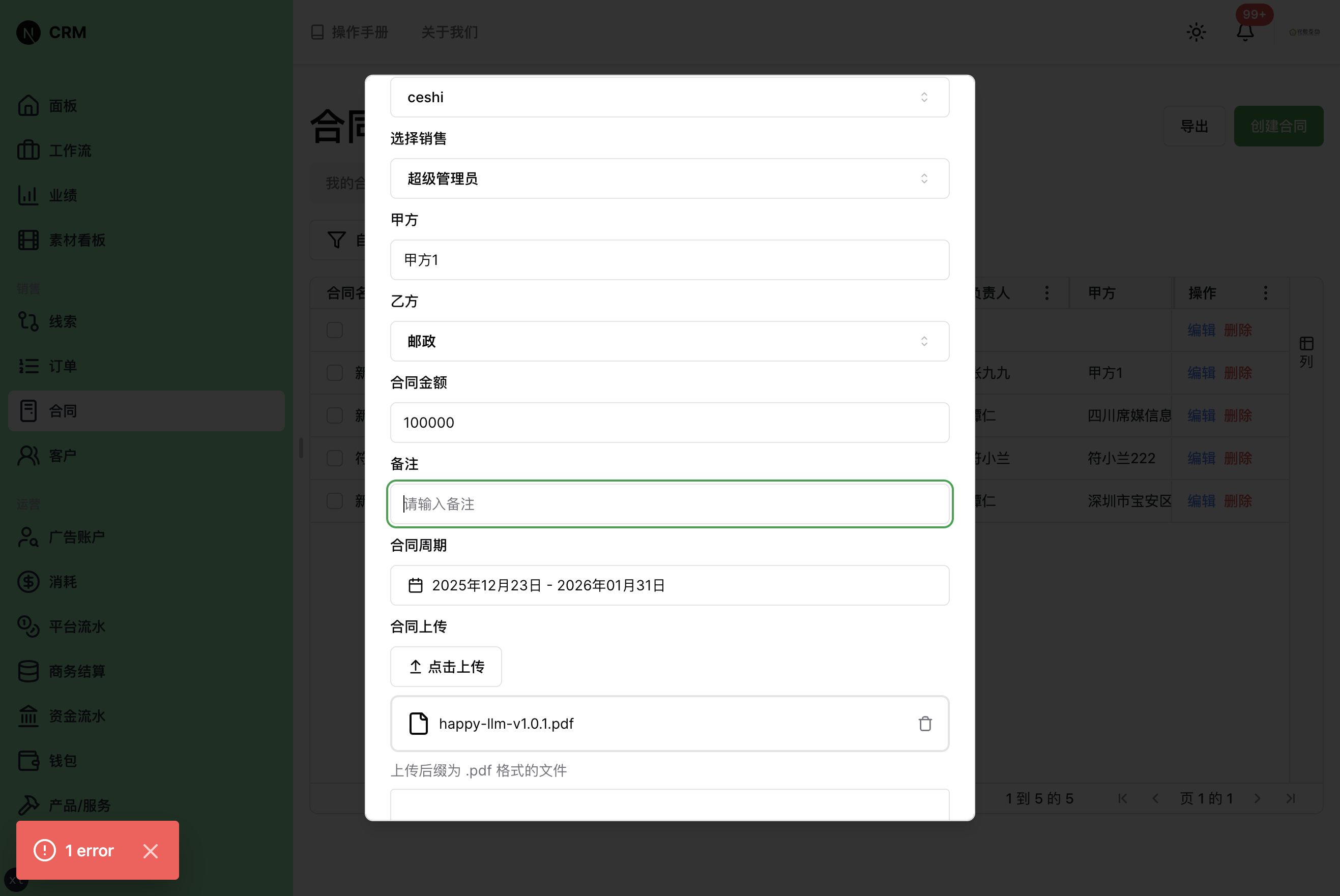Open the 关于我们 menu item
The width and height of the screenshot is (1340, 896).
point(449,33)
